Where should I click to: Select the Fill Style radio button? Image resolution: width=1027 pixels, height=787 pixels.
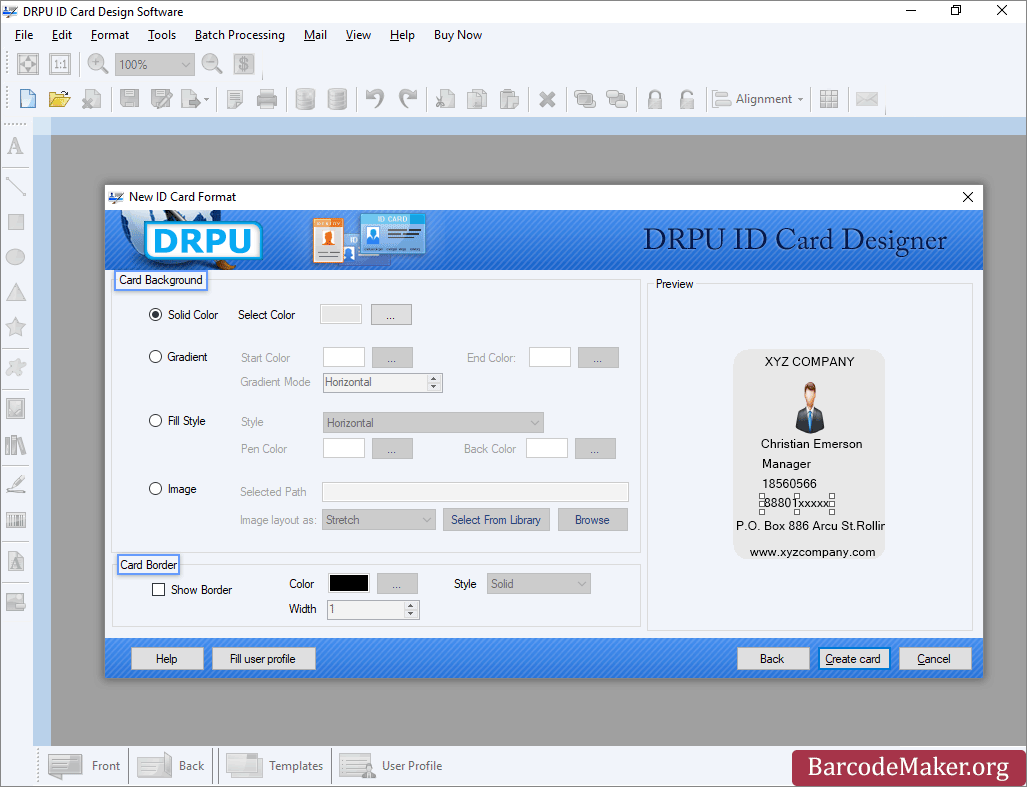click(155, 421)
